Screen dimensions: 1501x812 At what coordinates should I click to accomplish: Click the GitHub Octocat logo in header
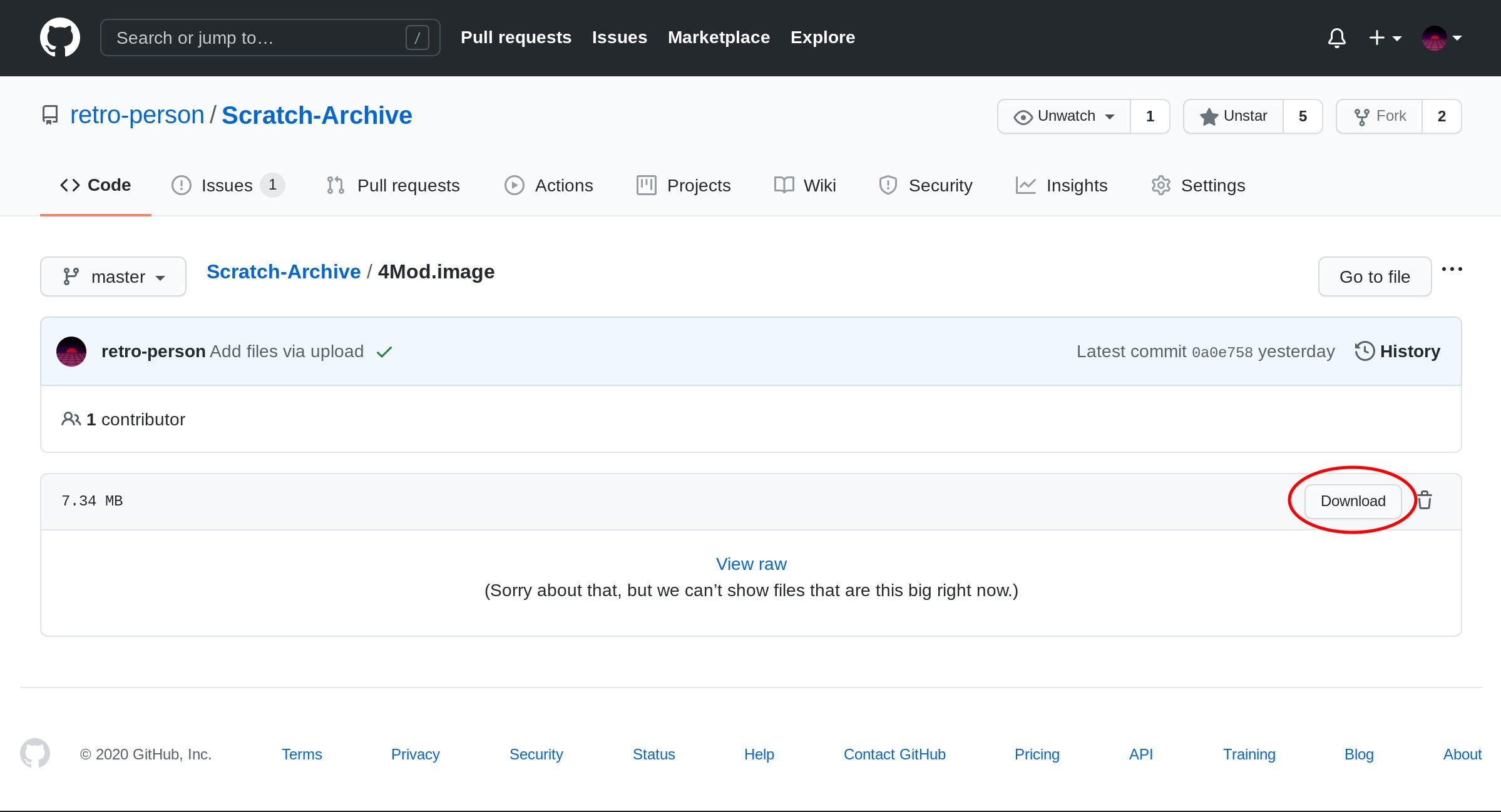click(x=60, y=38)
